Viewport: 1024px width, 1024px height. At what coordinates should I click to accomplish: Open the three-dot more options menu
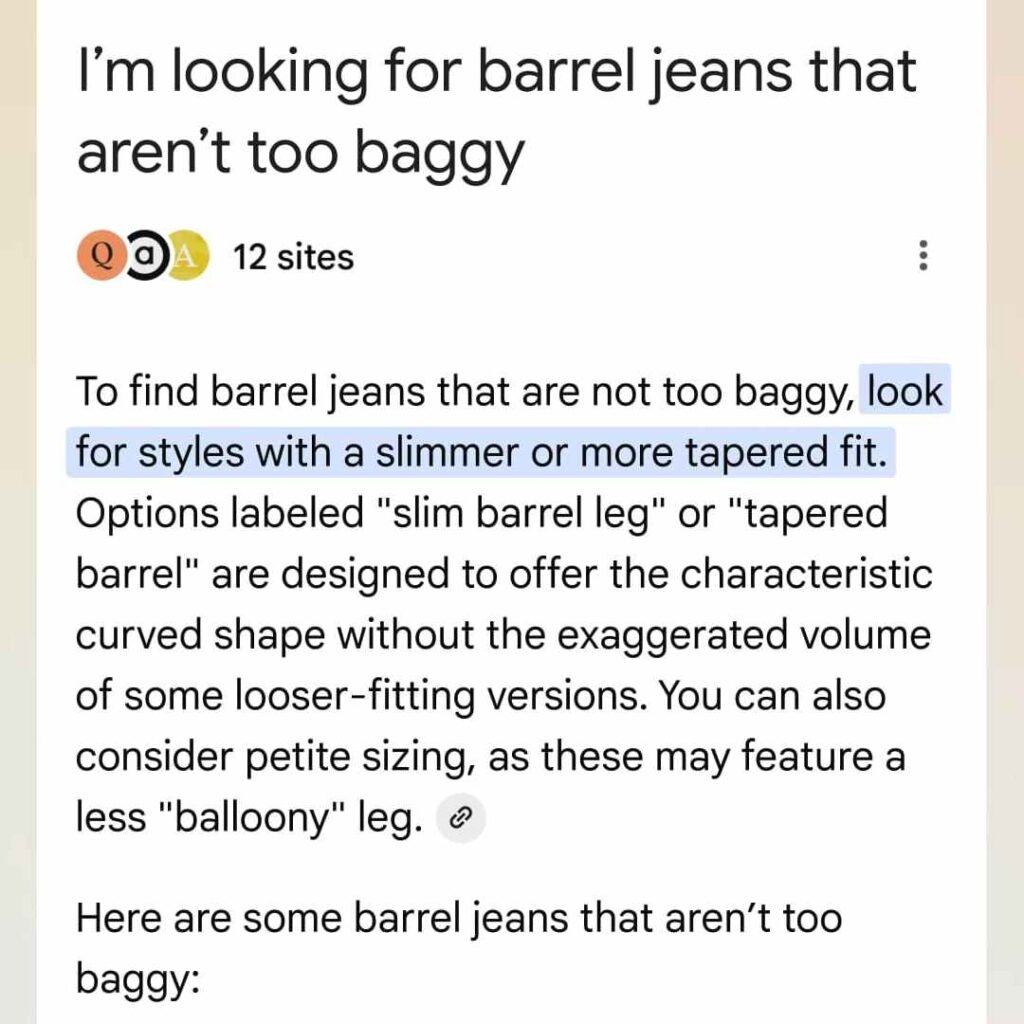(922, 258)
